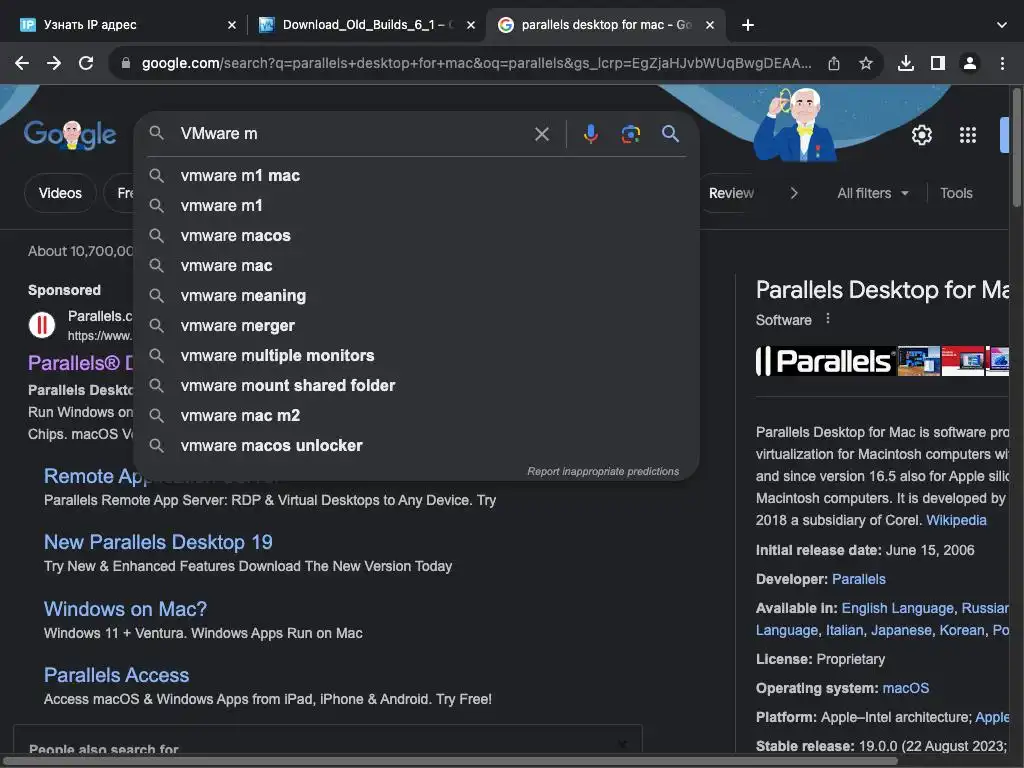Go forward in browser history
The width and height of the screenshot is (1024, 768).
click(x=54, y=63)
